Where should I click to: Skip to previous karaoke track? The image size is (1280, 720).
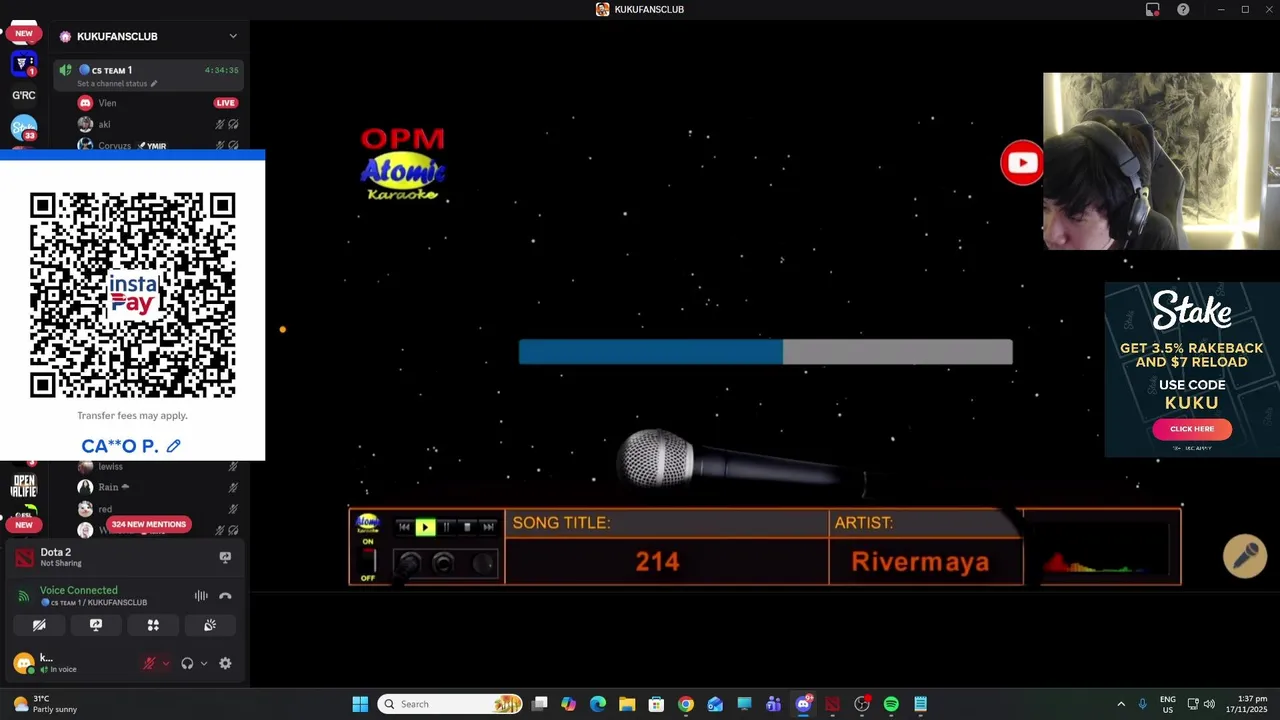coord(404,527)
